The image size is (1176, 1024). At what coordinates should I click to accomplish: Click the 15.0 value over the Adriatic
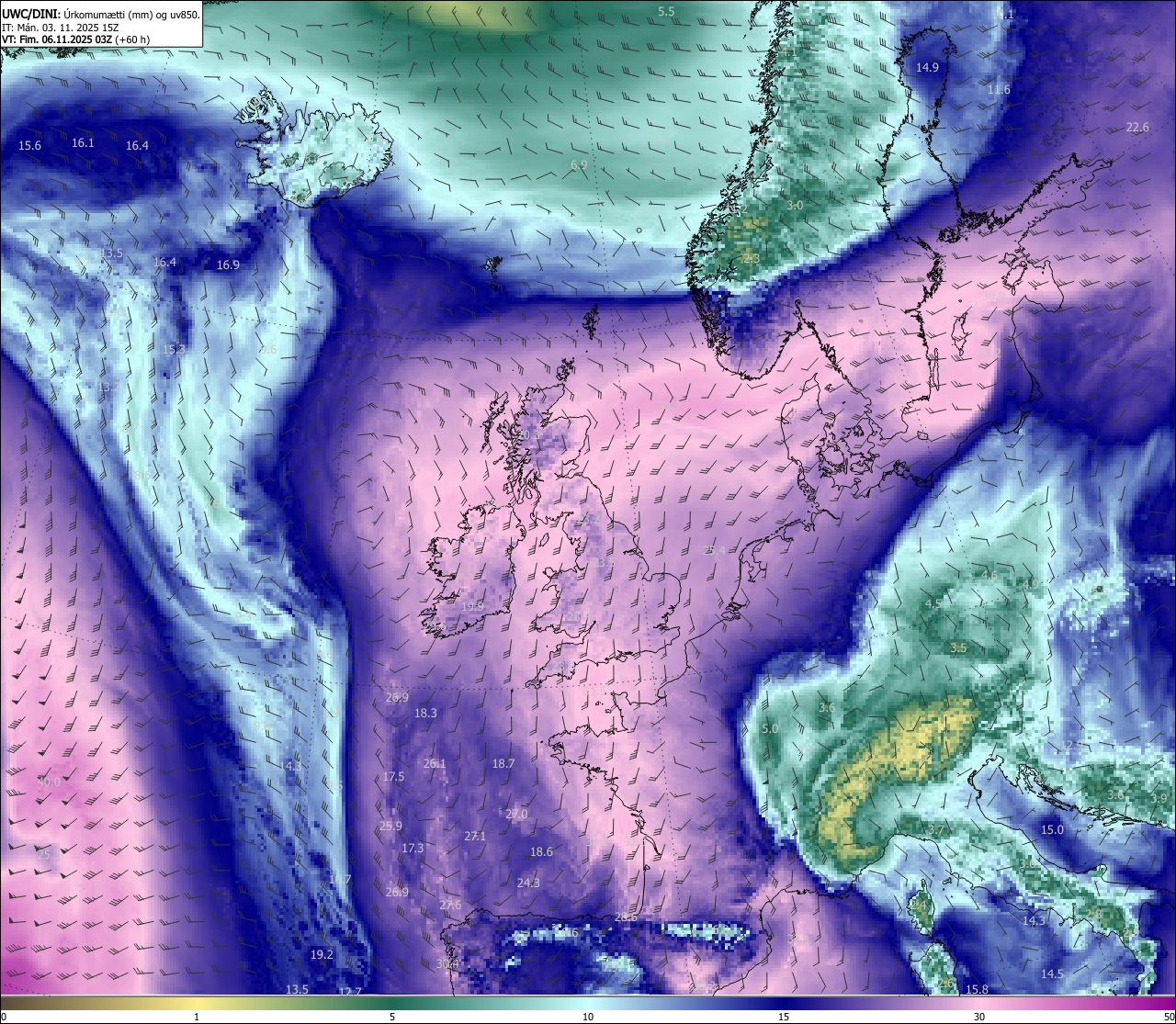coord(1052,830)
